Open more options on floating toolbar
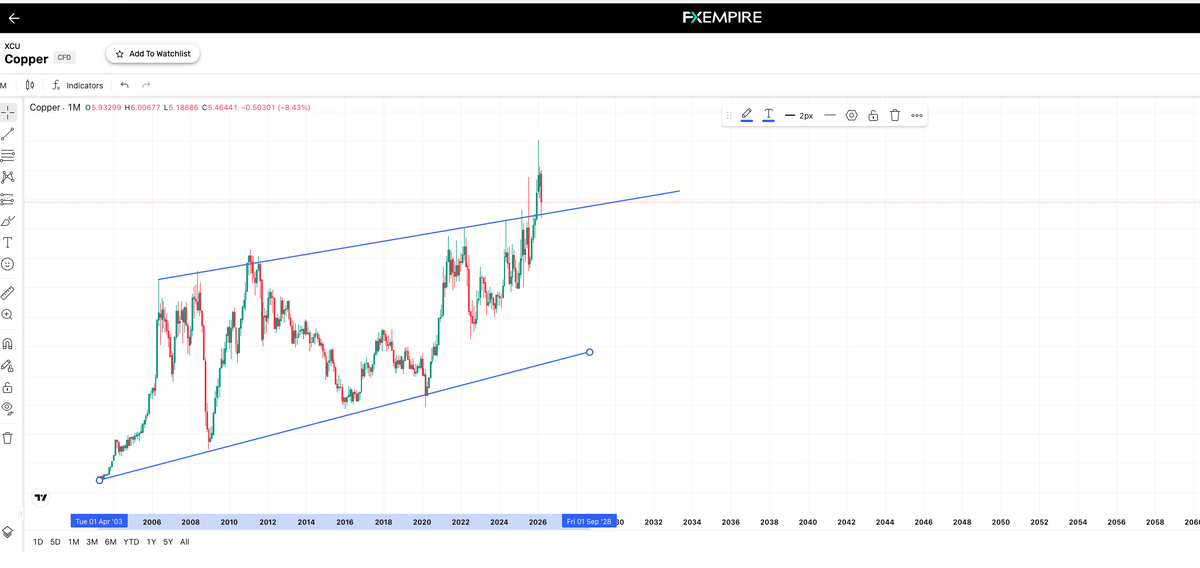 917,115
